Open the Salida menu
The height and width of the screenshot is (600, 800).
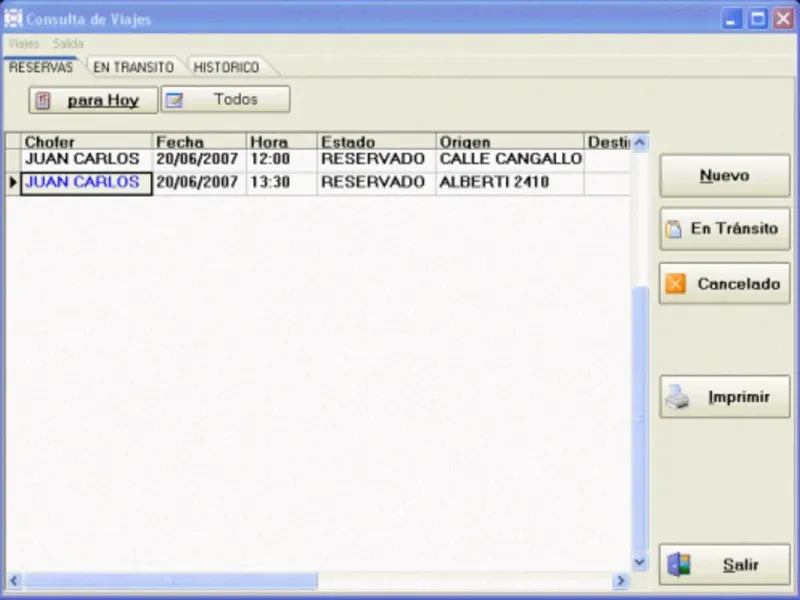coord(68,44)
